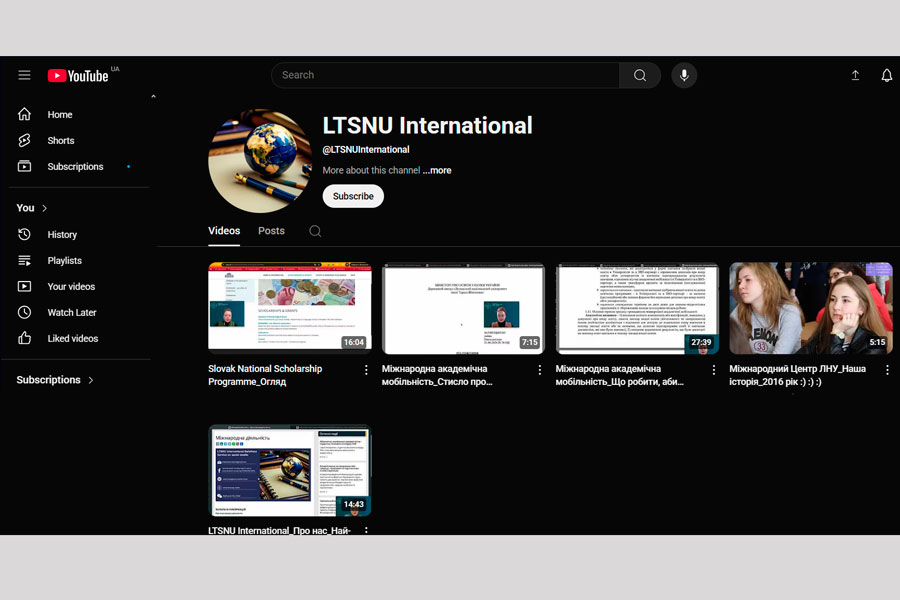
Task: Click the Your videos icon
Action: point(24,286)
